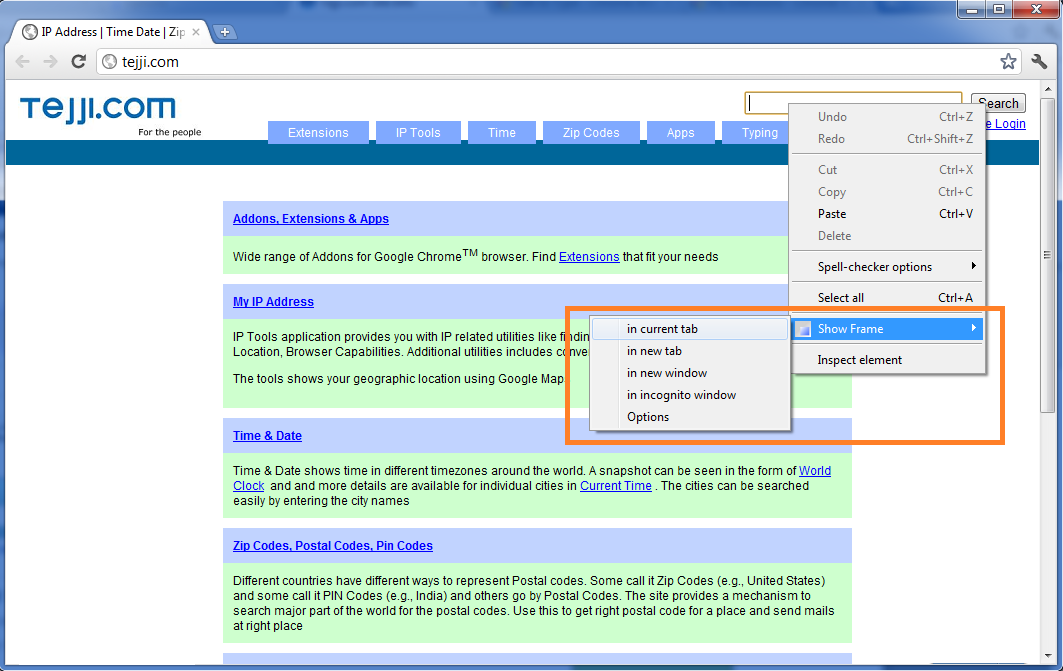Viewport: 1063px width, 671px height.
Task: Open the Zip Codes navigation tab
Action: pos(591,133)
